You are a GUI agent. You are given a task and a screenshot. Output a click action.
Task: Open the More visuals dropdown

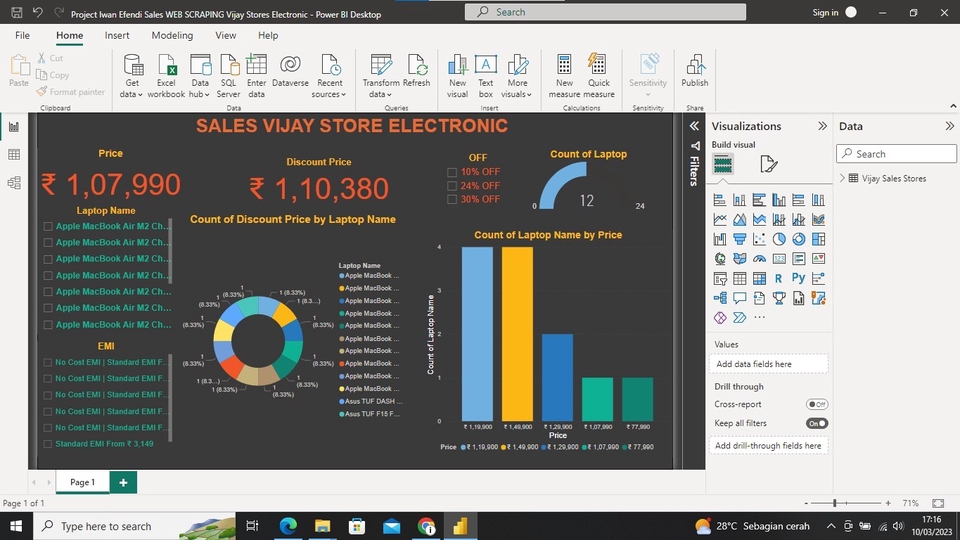(517, 76)
